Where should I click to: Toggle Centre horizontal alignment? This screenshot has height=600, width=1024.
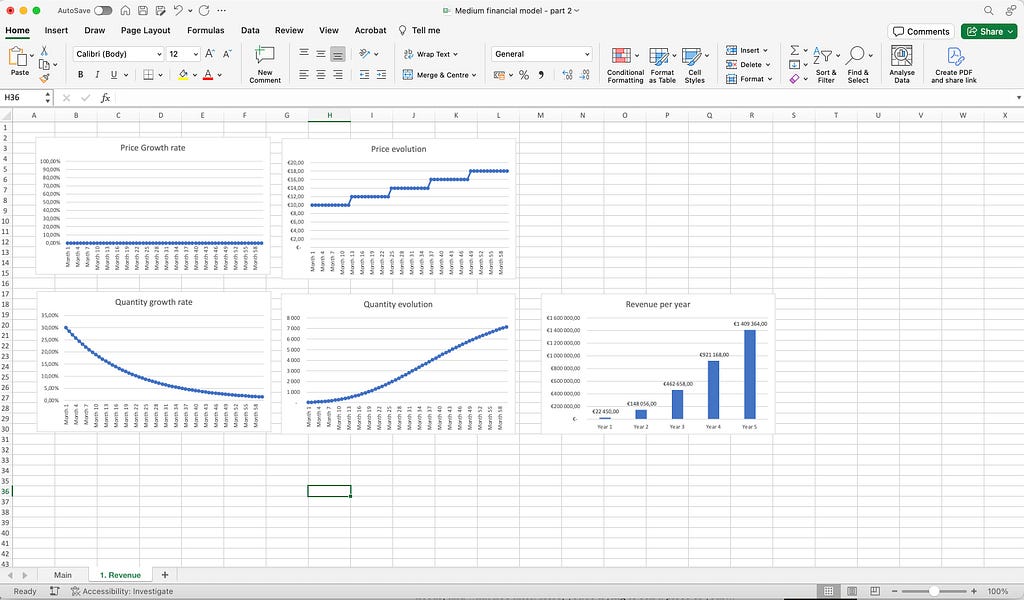[x=321, y=75]
